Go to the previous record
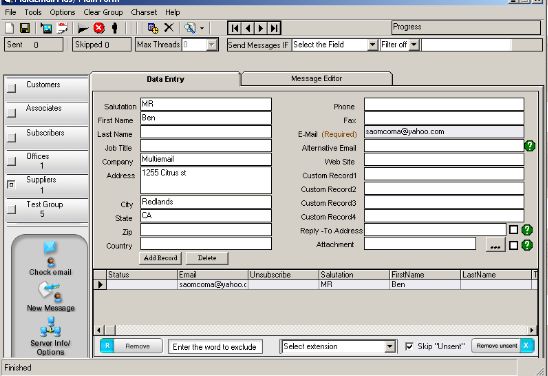The width and height of the screenshot is (548, 376). coord(248,28)
